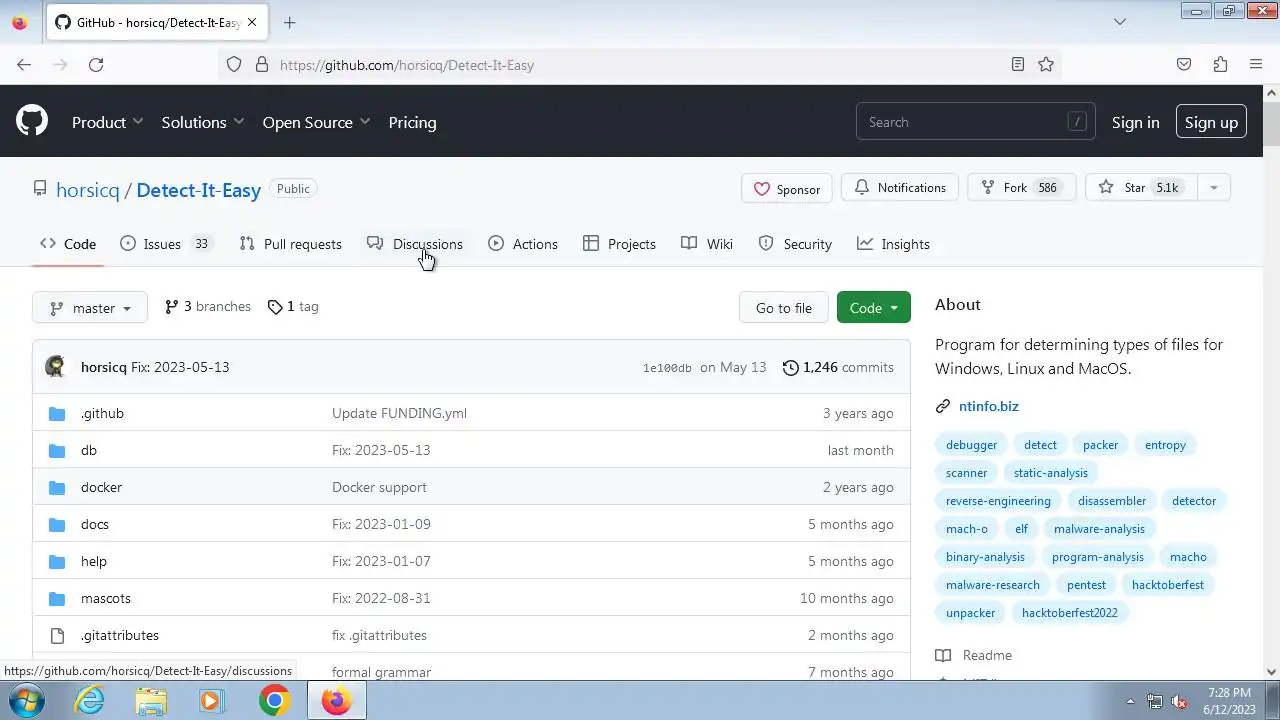Open Firefox hamburger application menu

(x=1256, y=65)
